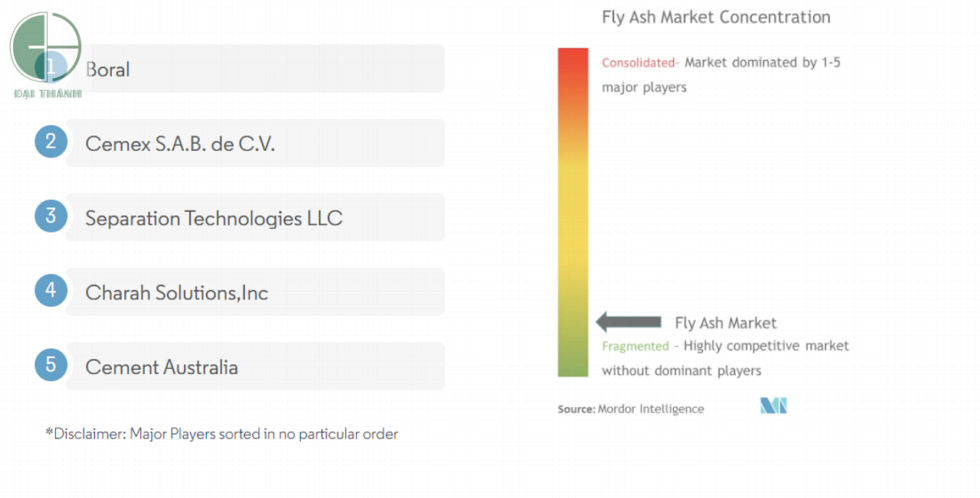Screen dimensions: 980x498
Task: Open Separation Technologies LLC entry
Action: pyautogui.click(x=255, y=218)
